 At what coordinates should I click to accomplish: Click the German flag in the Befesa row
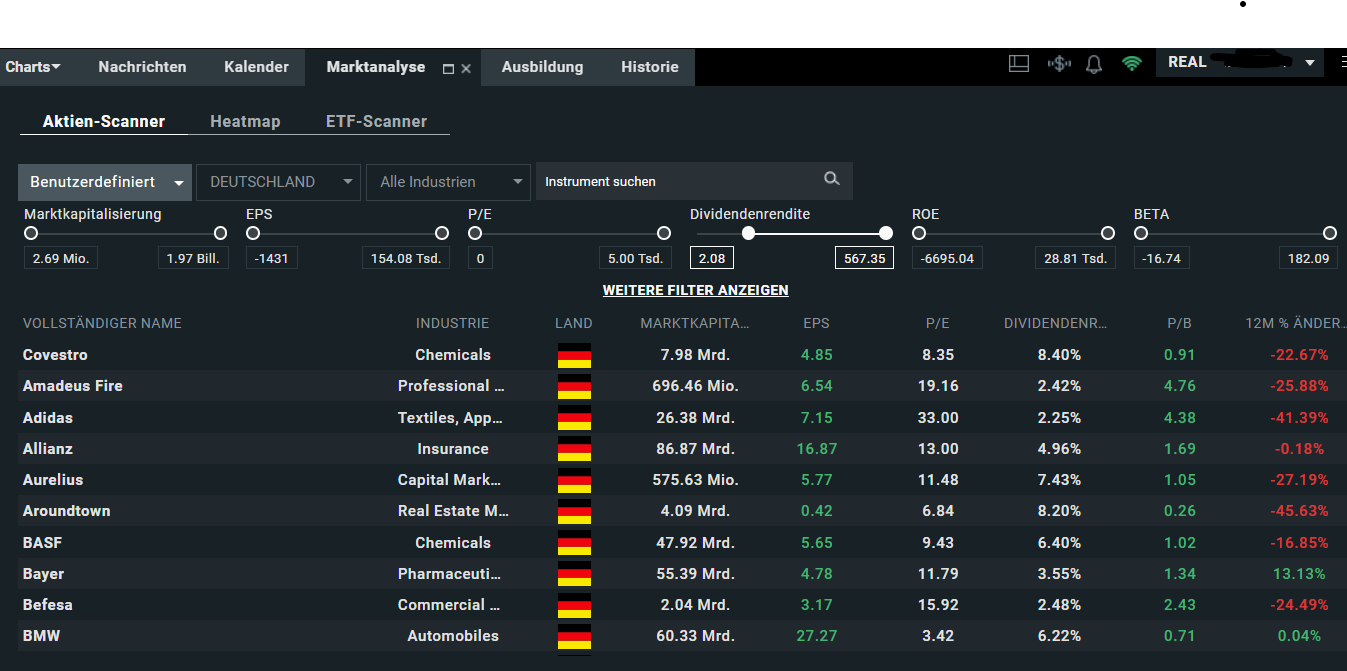coord(574,605)
